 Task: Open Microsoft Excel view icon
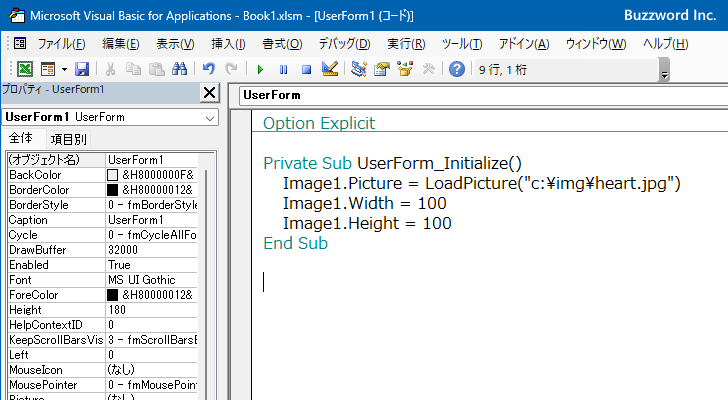pos(25,69)
